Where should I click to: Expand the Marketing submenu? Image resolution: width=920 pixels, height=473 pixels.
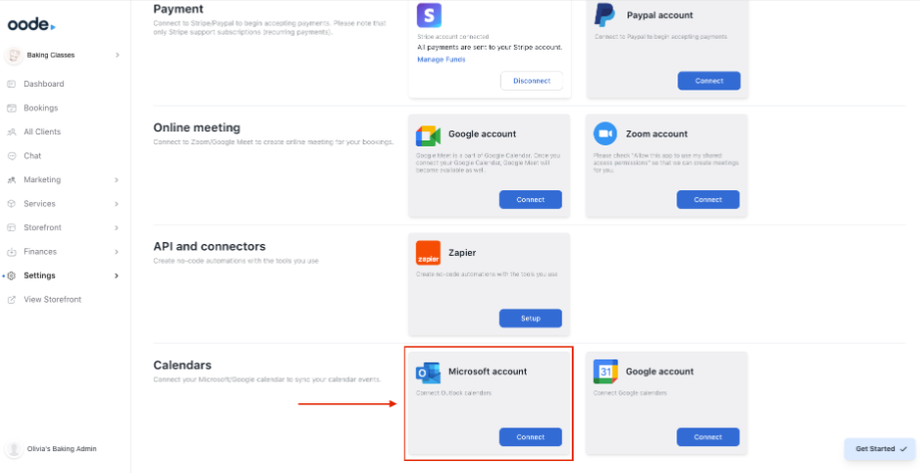click(117, 180)
